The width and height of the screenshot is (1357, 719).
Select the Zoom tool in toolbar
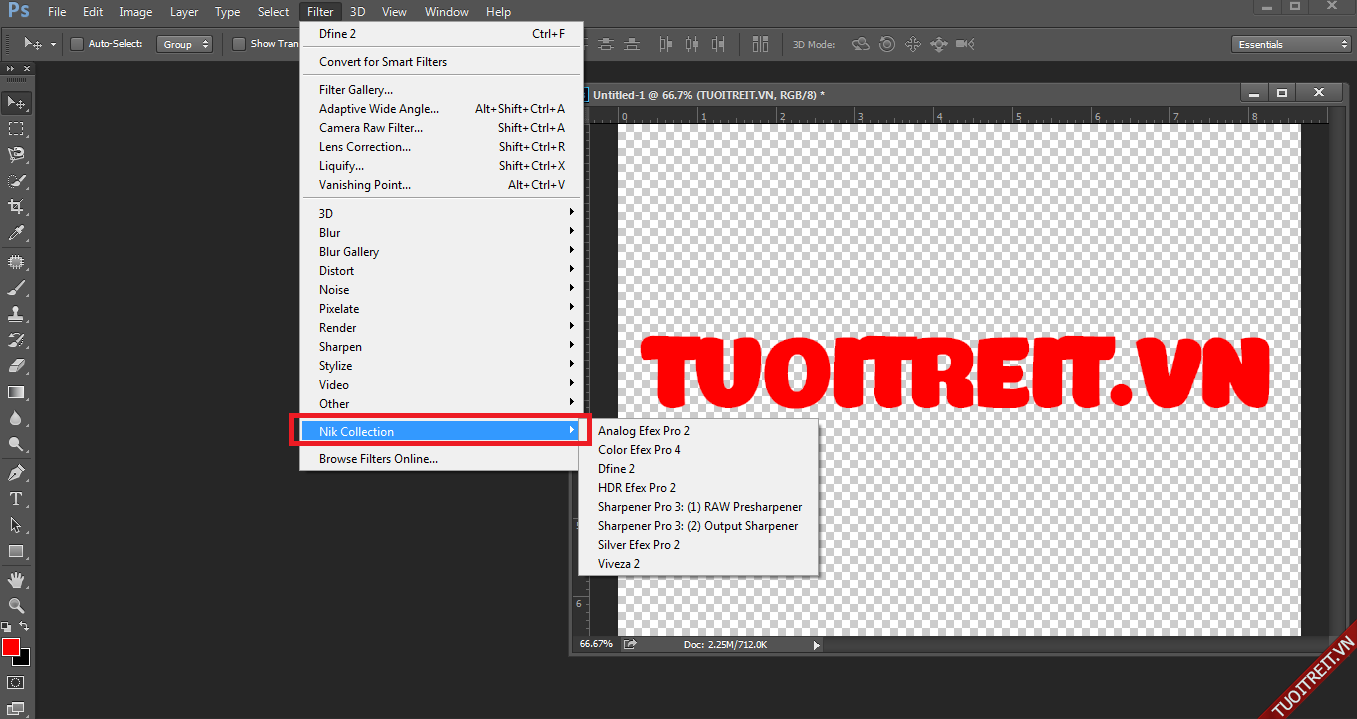(x=16, y=606)
